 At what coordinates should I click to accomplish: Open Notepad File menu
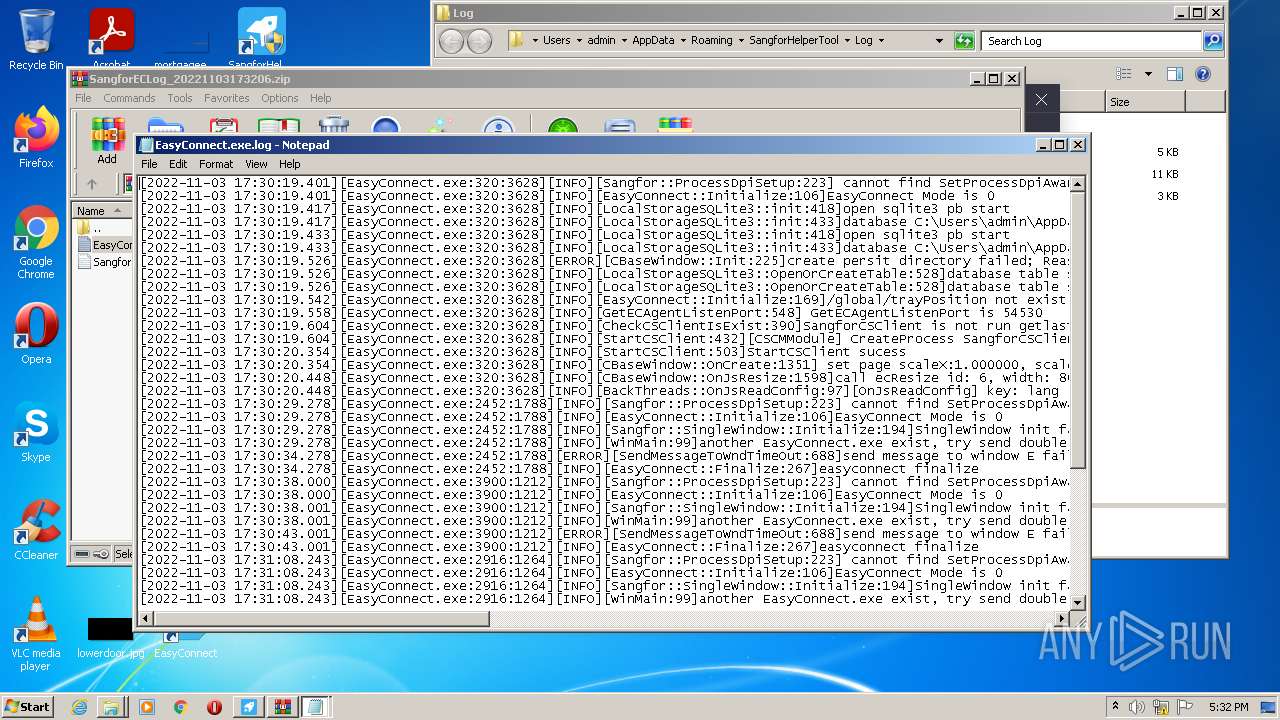point(149,164)
